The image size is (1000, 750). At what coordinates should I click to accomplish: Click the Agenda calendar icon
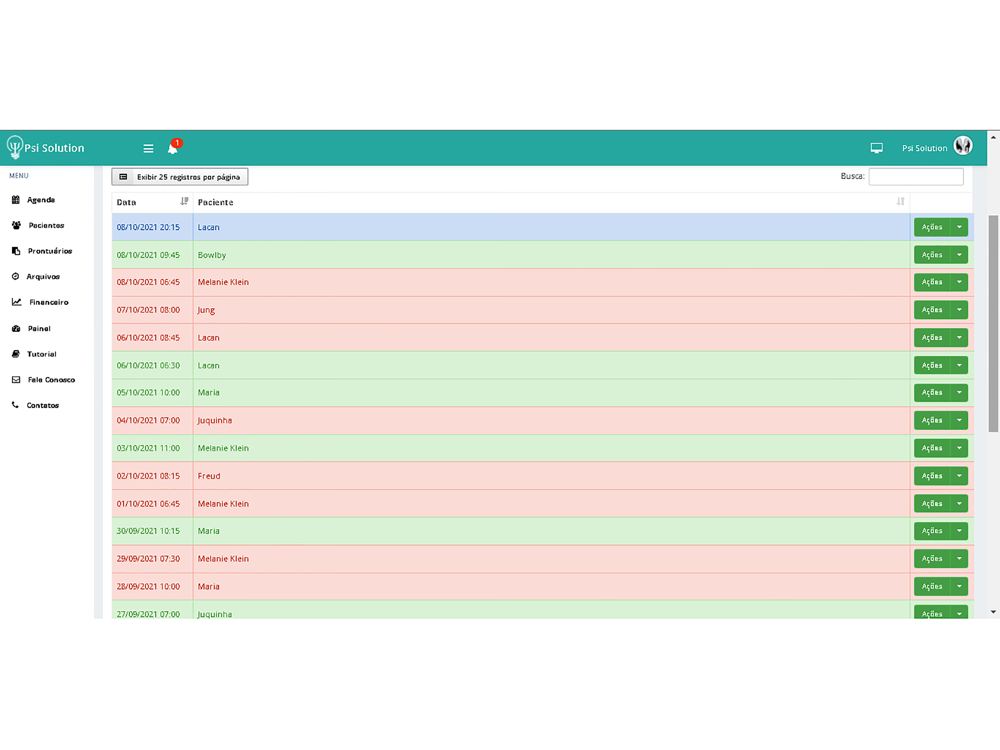click(16, 200)
